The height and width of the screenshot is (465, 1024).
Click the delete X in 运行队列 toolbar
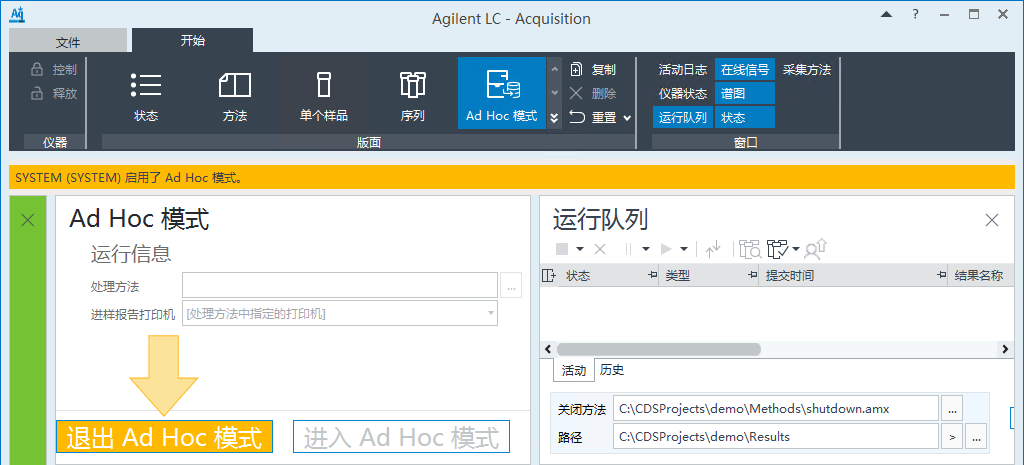point(600,249)
